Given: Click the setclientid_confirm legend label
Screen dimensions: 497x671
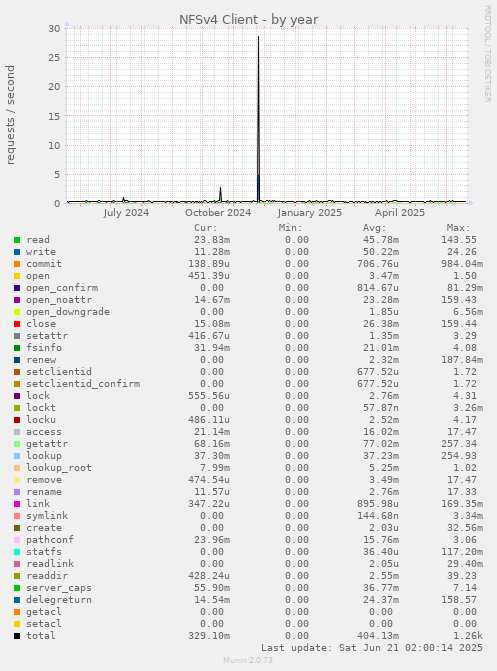Looking at the screenshot, I should click(x=83, y=383).
